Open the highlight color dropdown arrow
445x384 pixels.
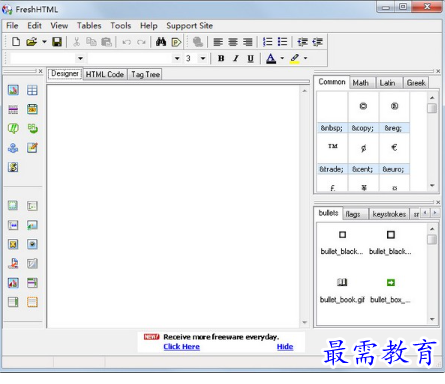coord(305,58)
